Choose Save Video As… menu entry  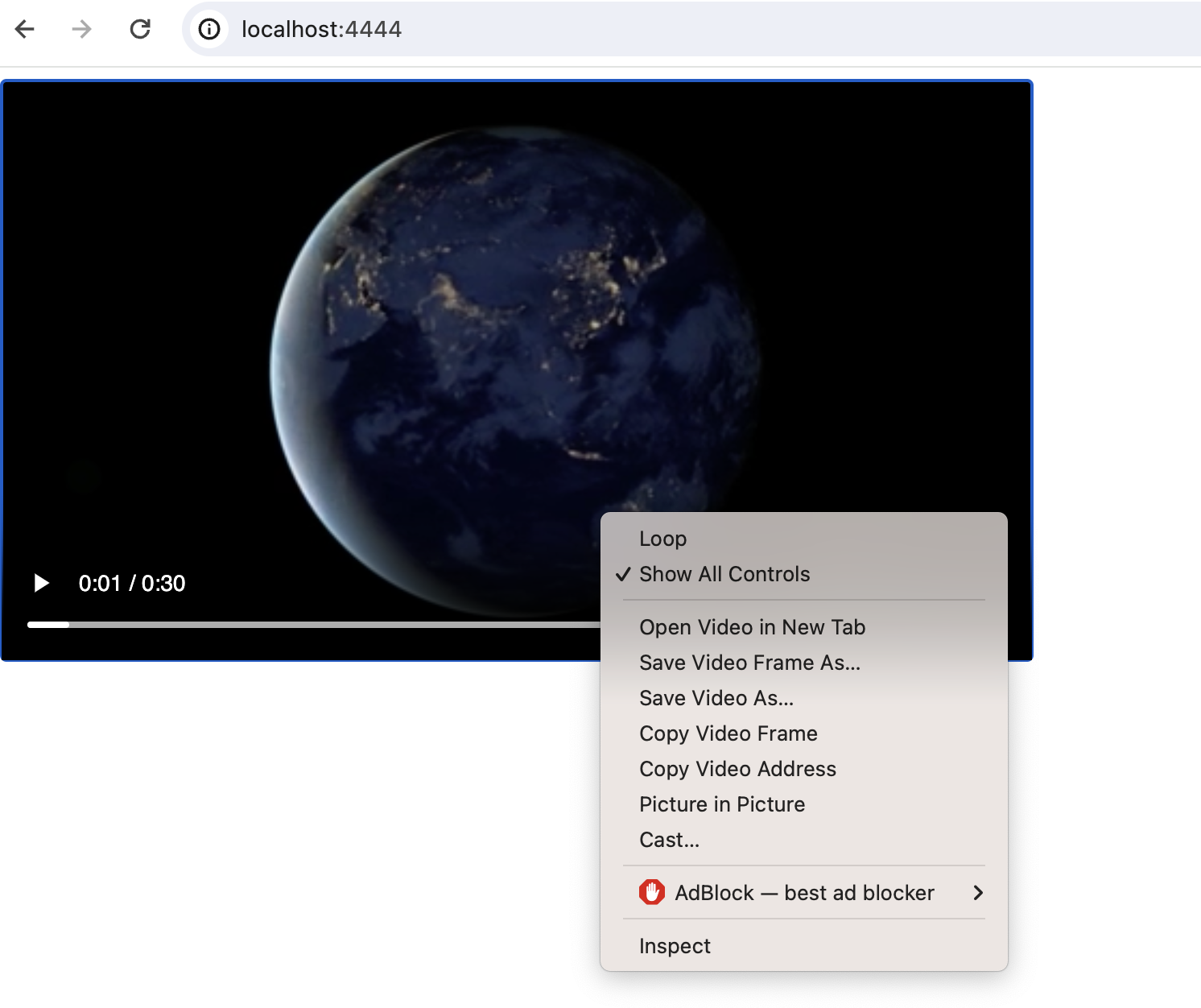pos(716,698)
